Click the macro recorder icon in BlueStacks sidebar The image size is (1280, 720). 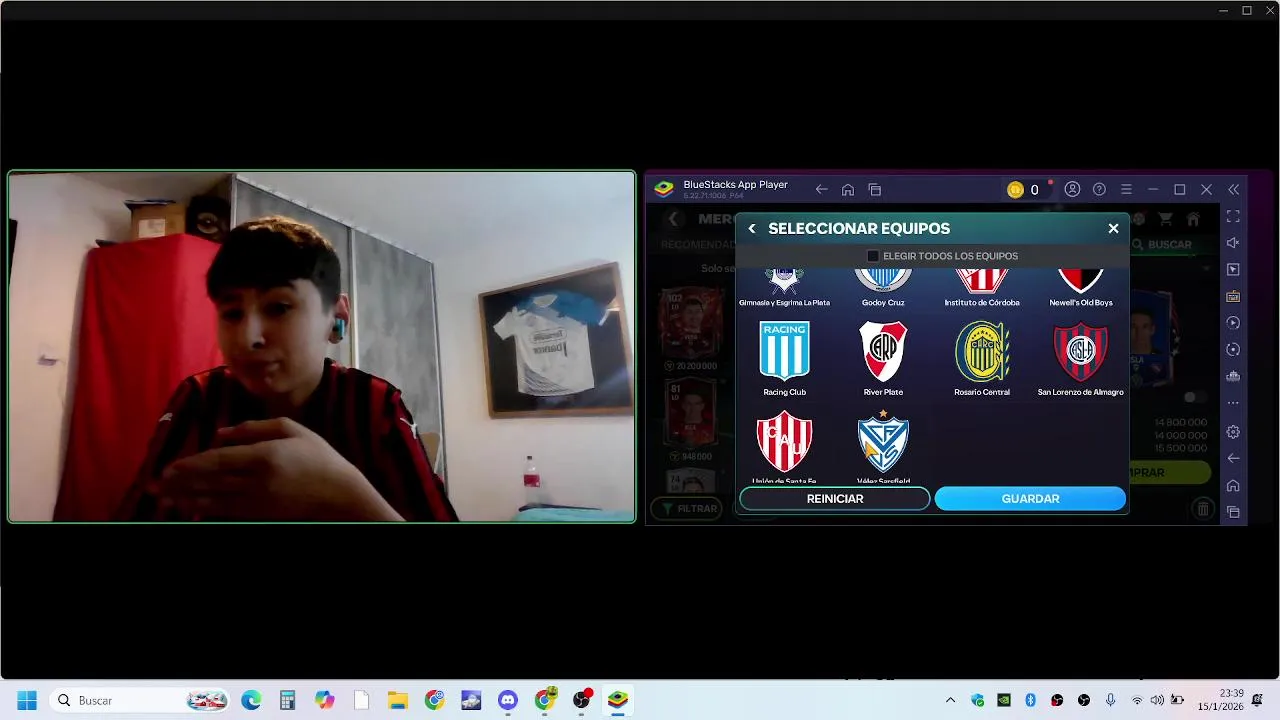1233,323
